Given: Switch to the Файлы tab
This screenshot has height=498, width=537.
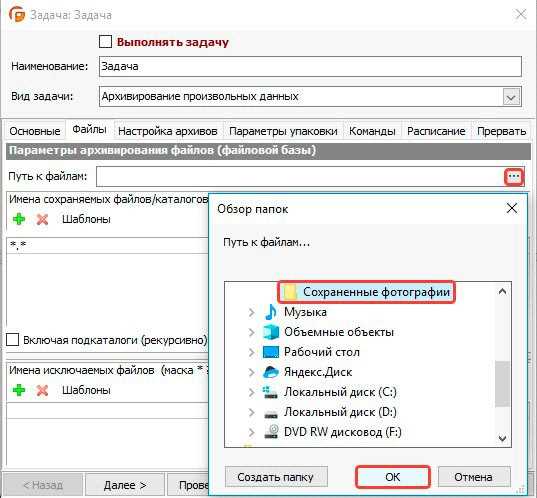Looking at the screenshot, I should point(89,129).
